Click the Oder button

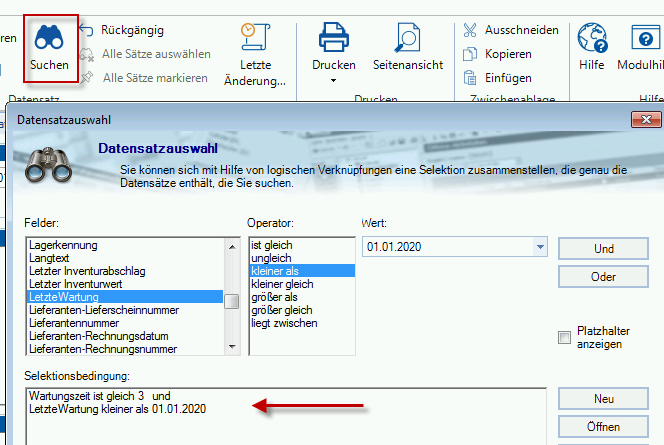(603, 276)
